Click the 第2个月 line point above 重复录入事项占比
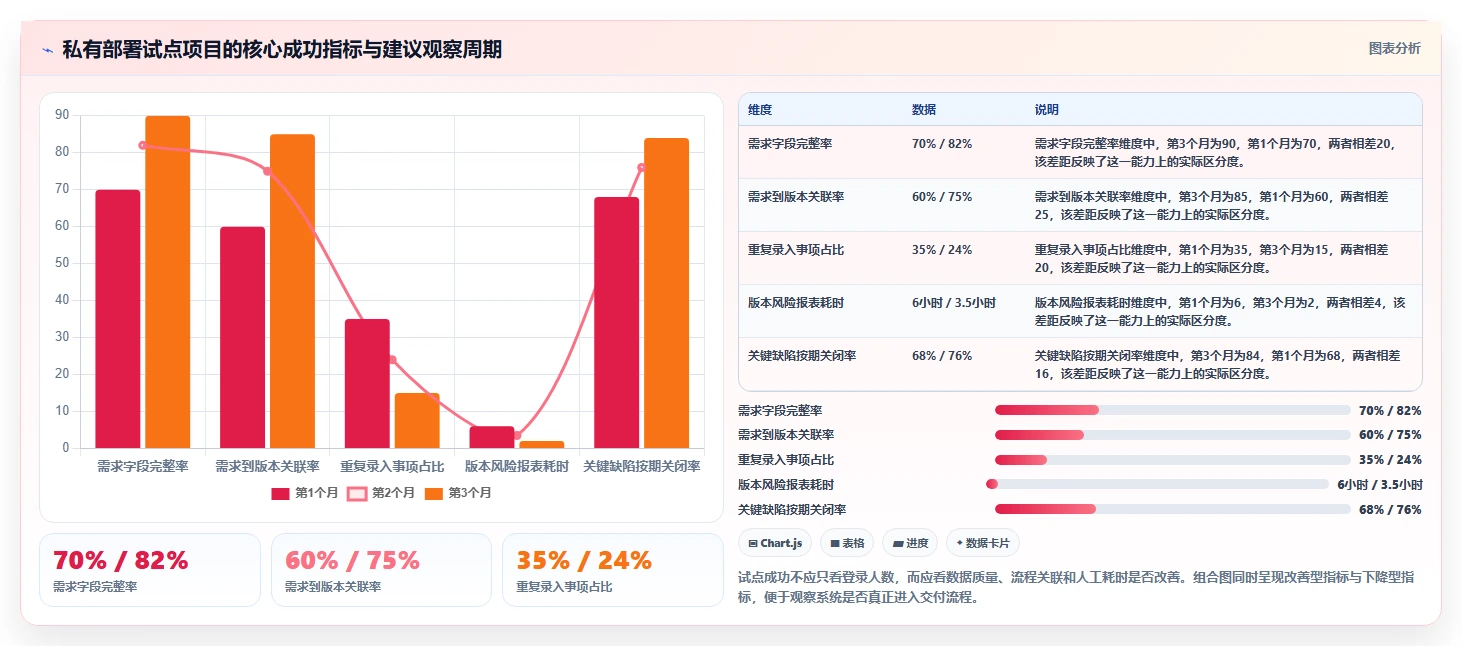Screen dimensions: 1462x646 click(x=392, y=360)
